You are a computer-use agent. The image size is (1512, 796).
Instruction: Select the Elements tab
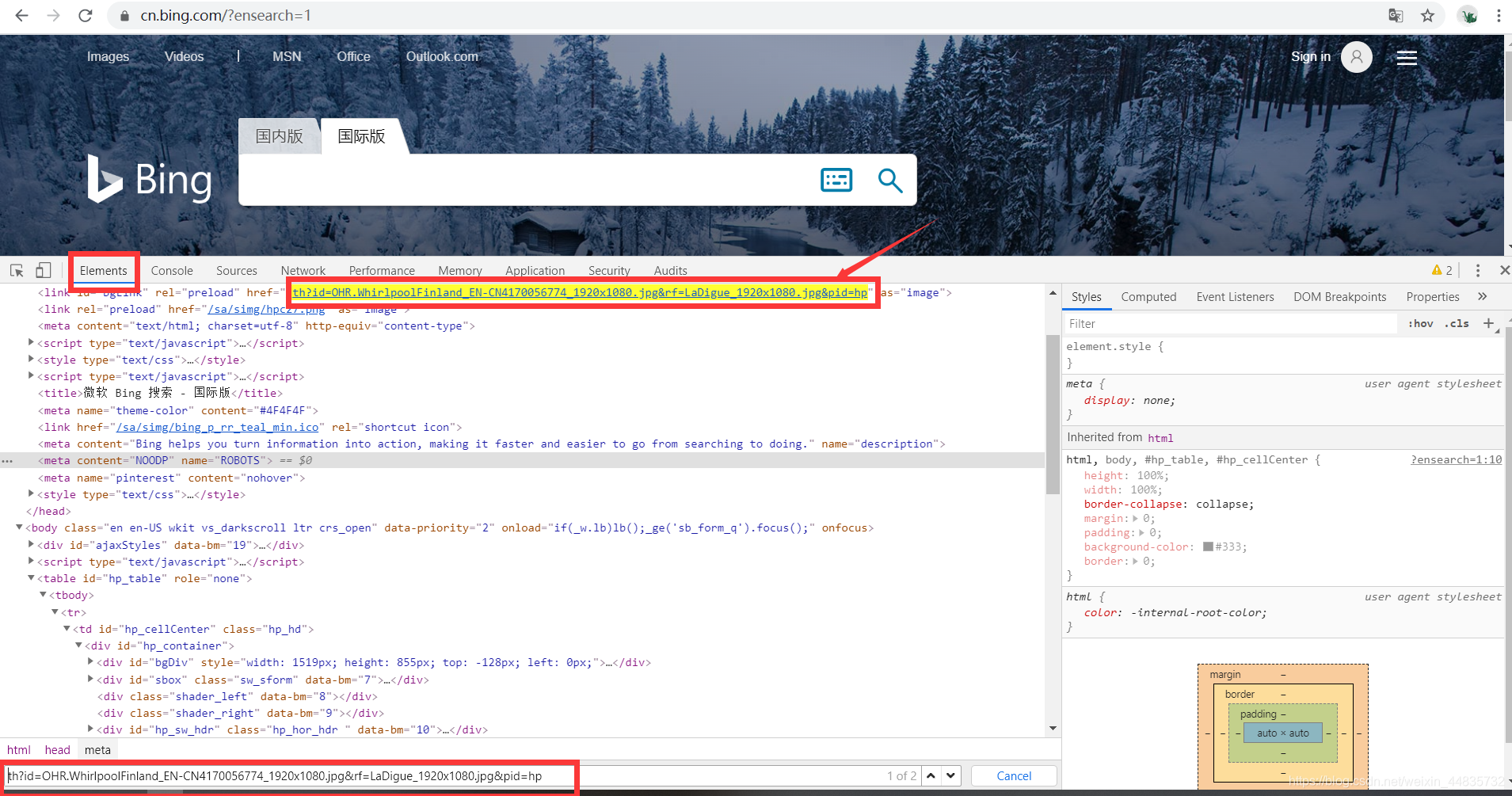[103, 270]
